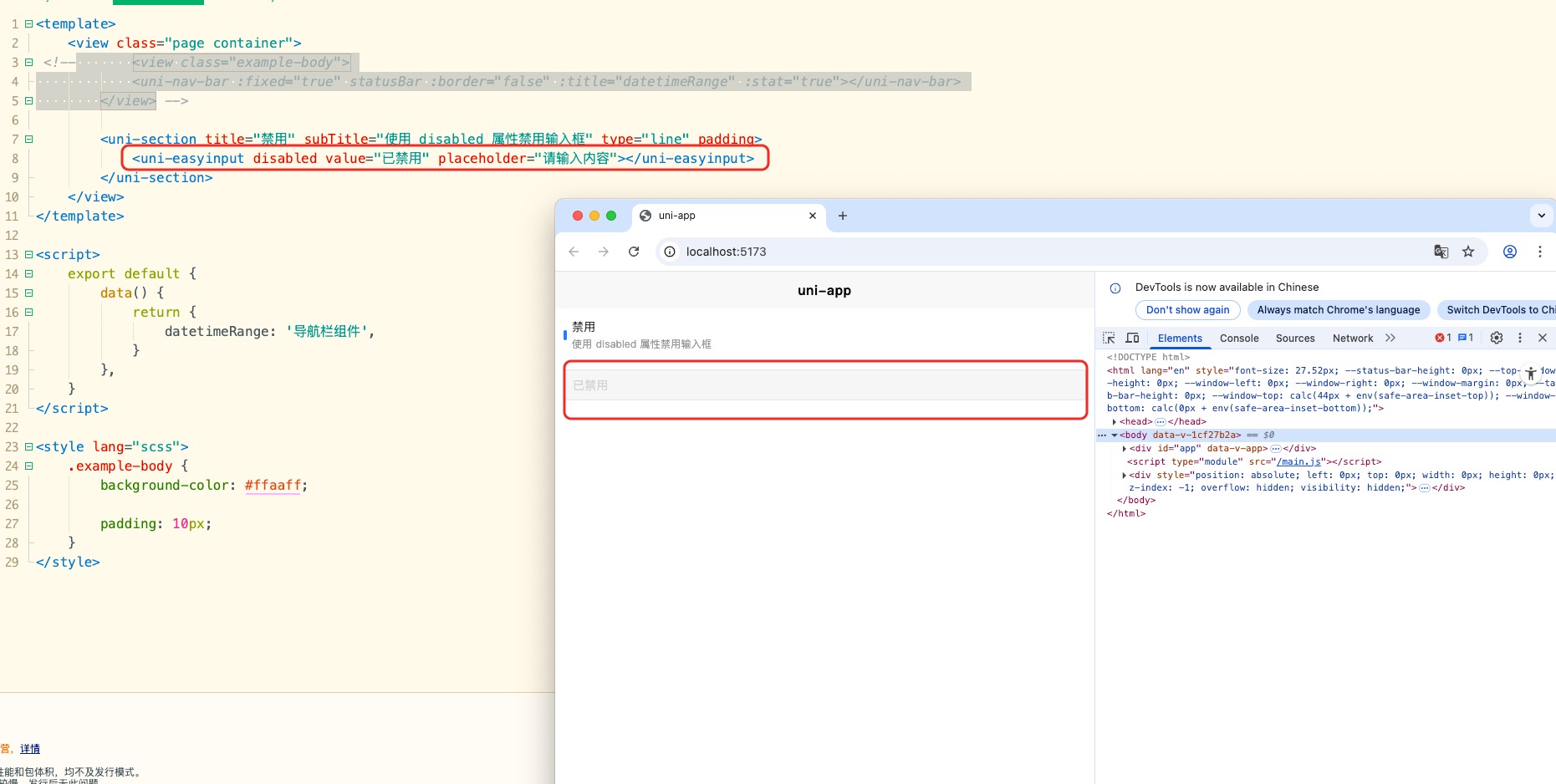Switch to the Network tab
Viewport: 1556px width, 784px height.
pos(1352,339)
